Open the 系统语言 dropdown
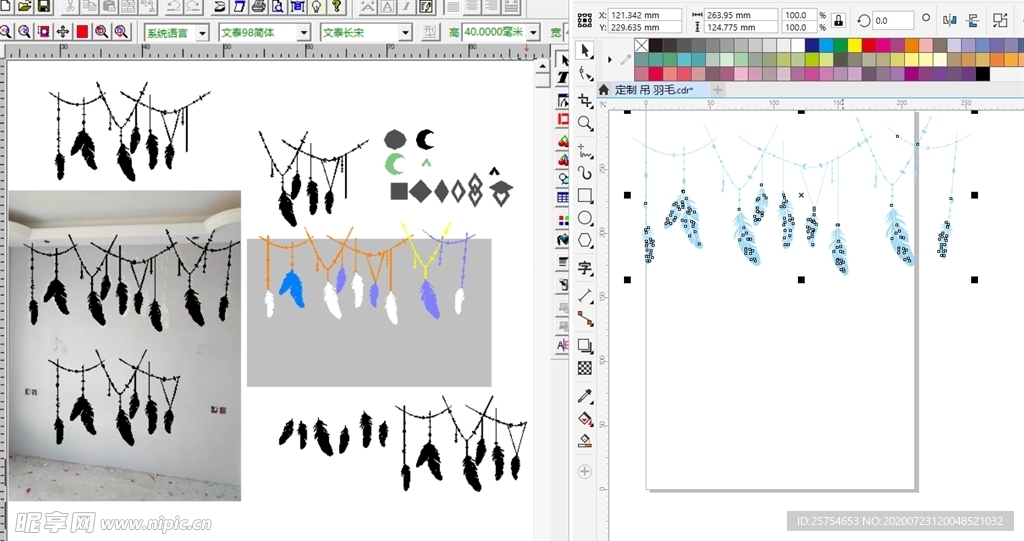 pos(201,33)
